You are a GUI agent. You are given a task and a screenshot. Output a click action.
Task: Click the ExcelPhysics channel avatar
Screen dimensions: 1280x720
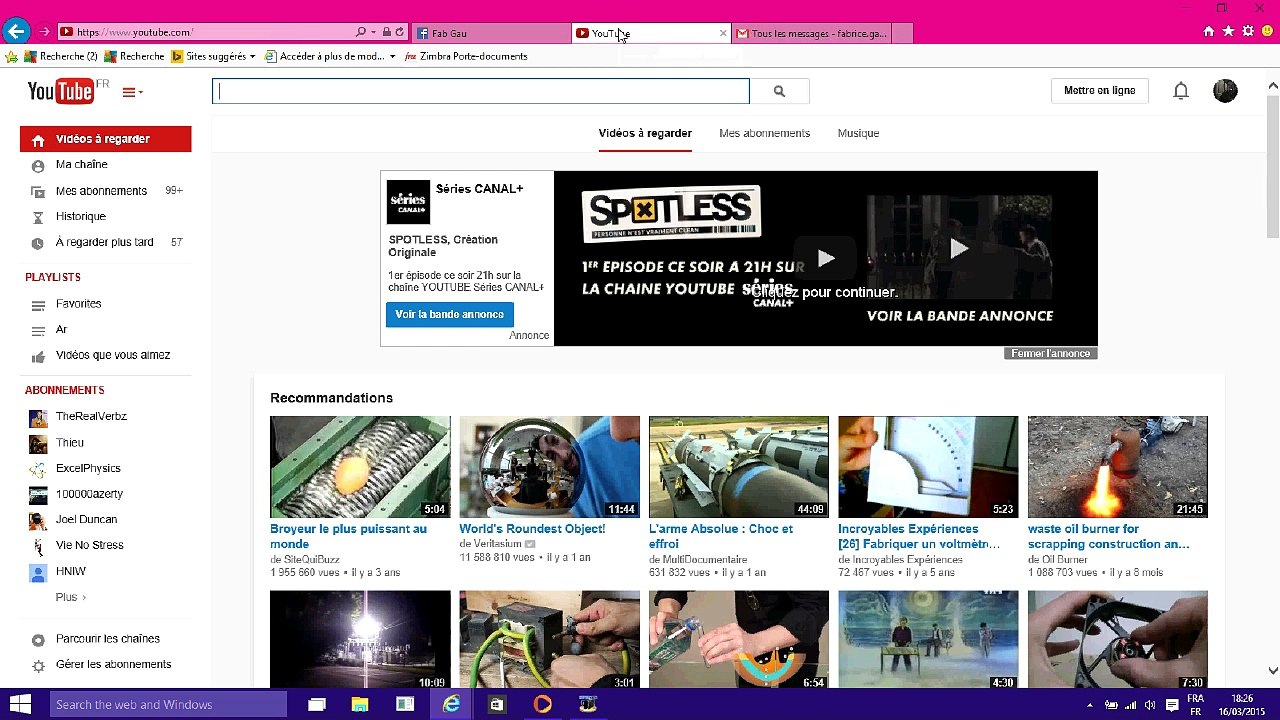click(x=38, y=469)
